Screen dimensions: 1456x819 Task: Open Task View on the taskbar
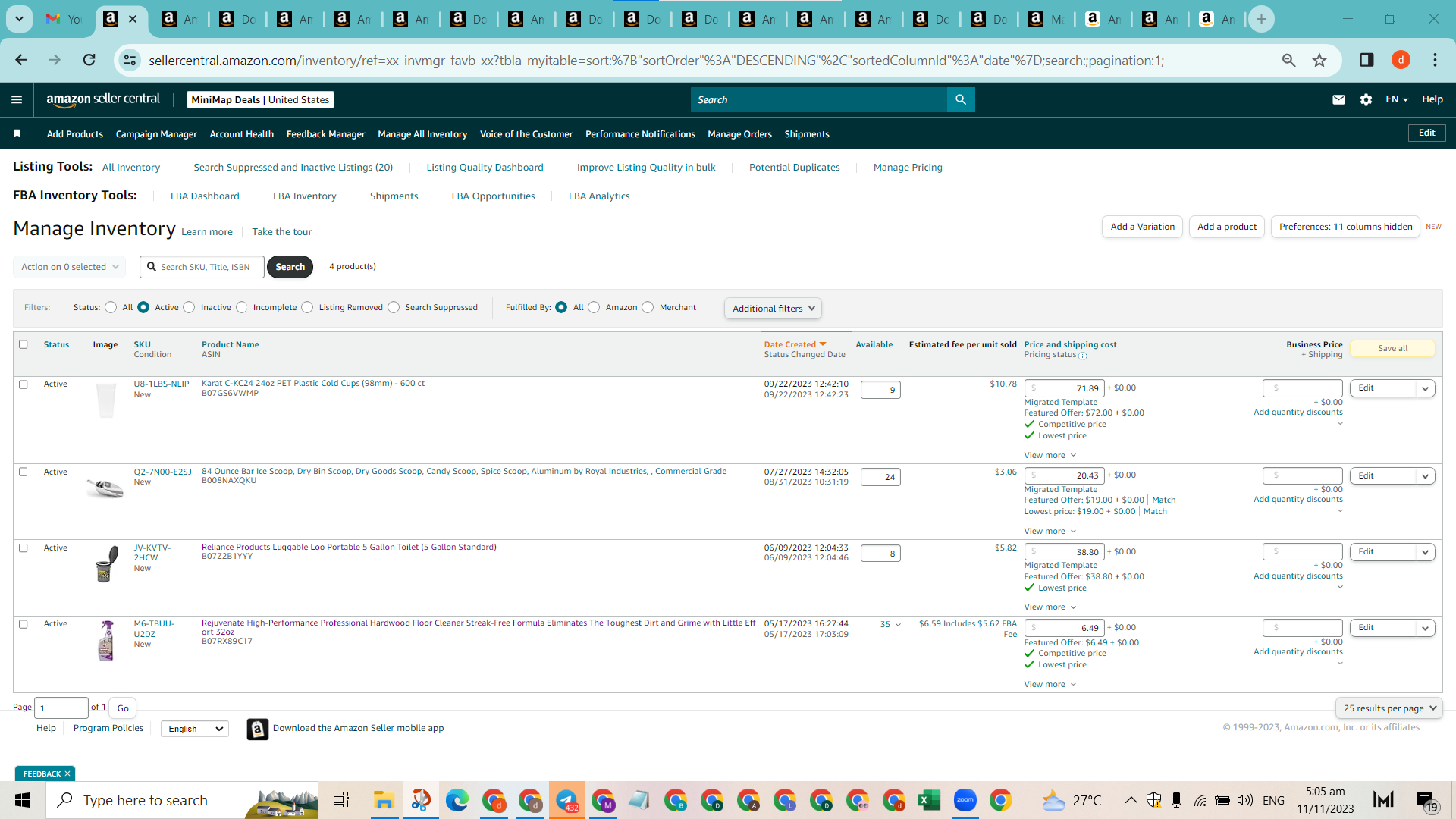tap(341, 800)
